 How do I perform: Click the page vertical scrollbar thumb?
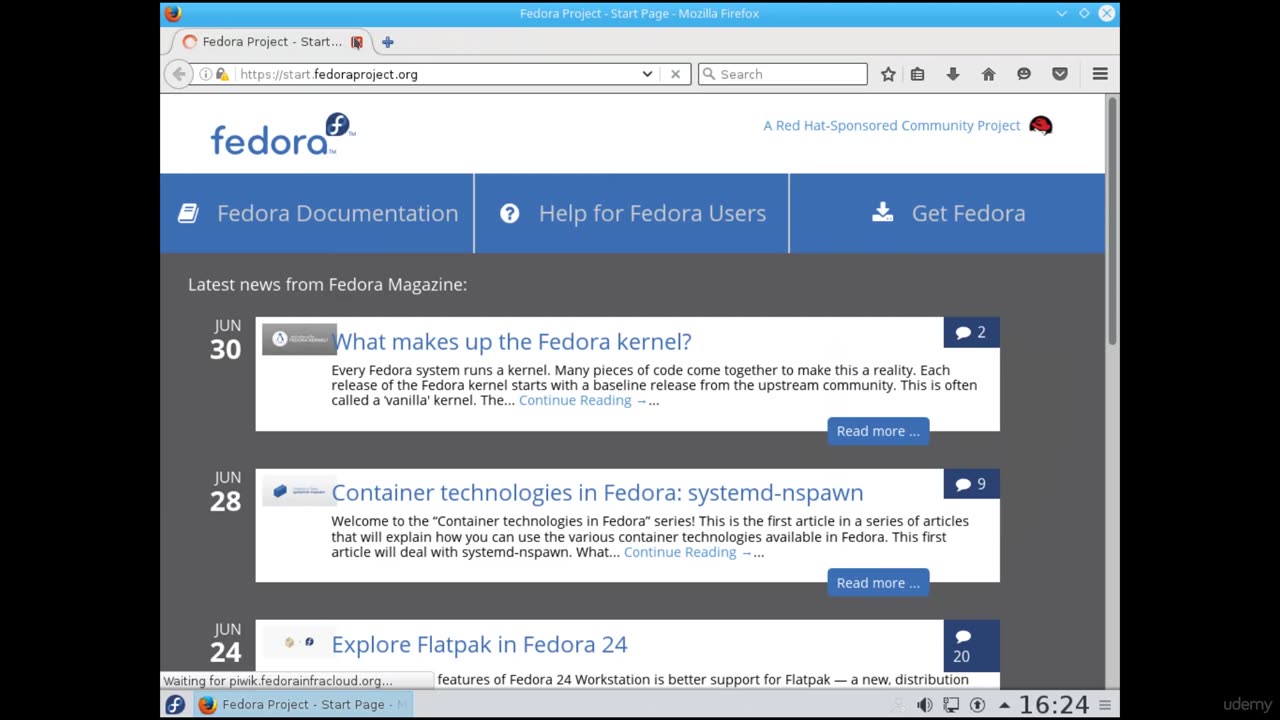[x=1112, y=222]
